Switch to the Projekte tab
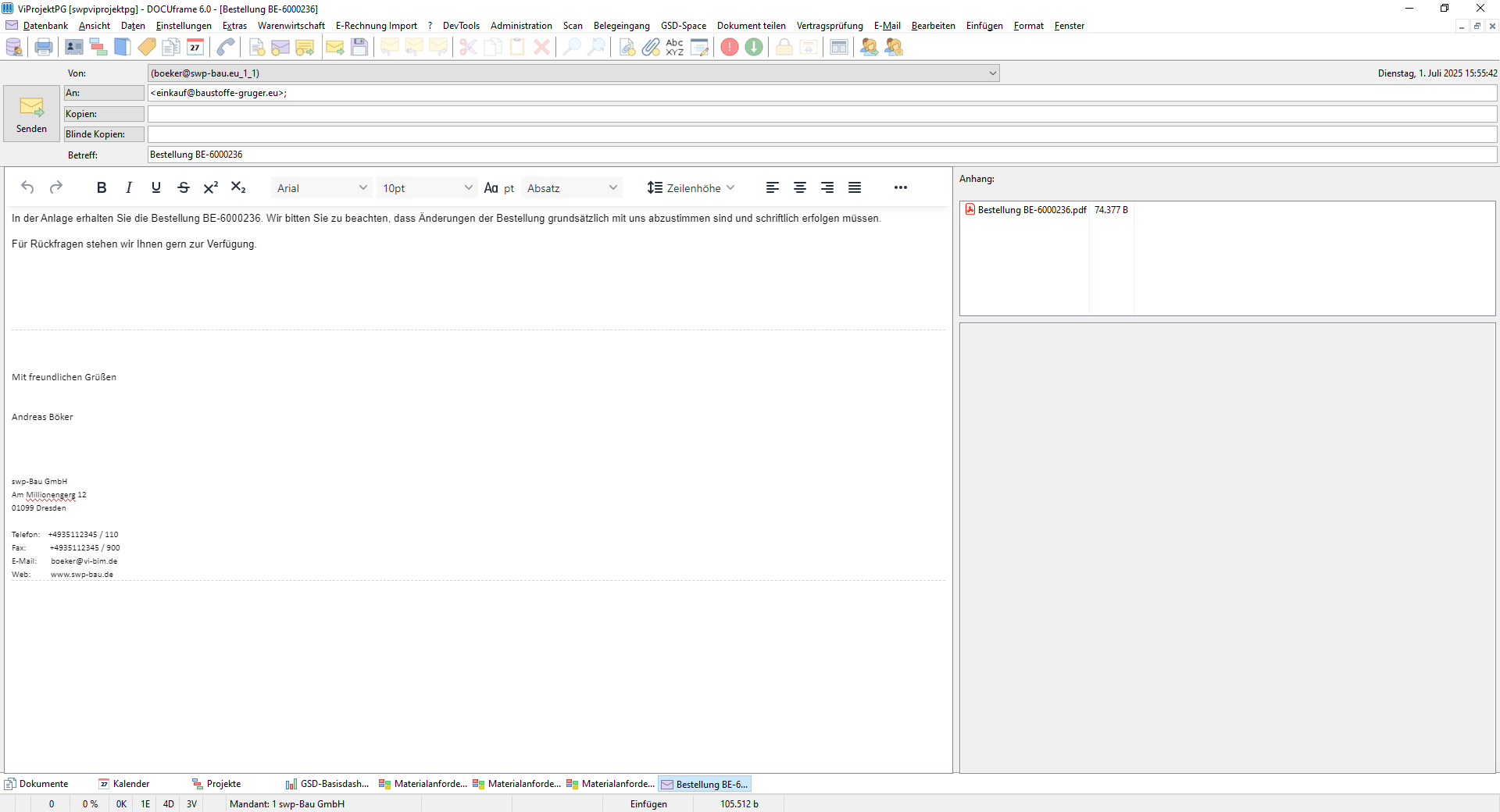The image size is (1500, 812). click(217, 784)
